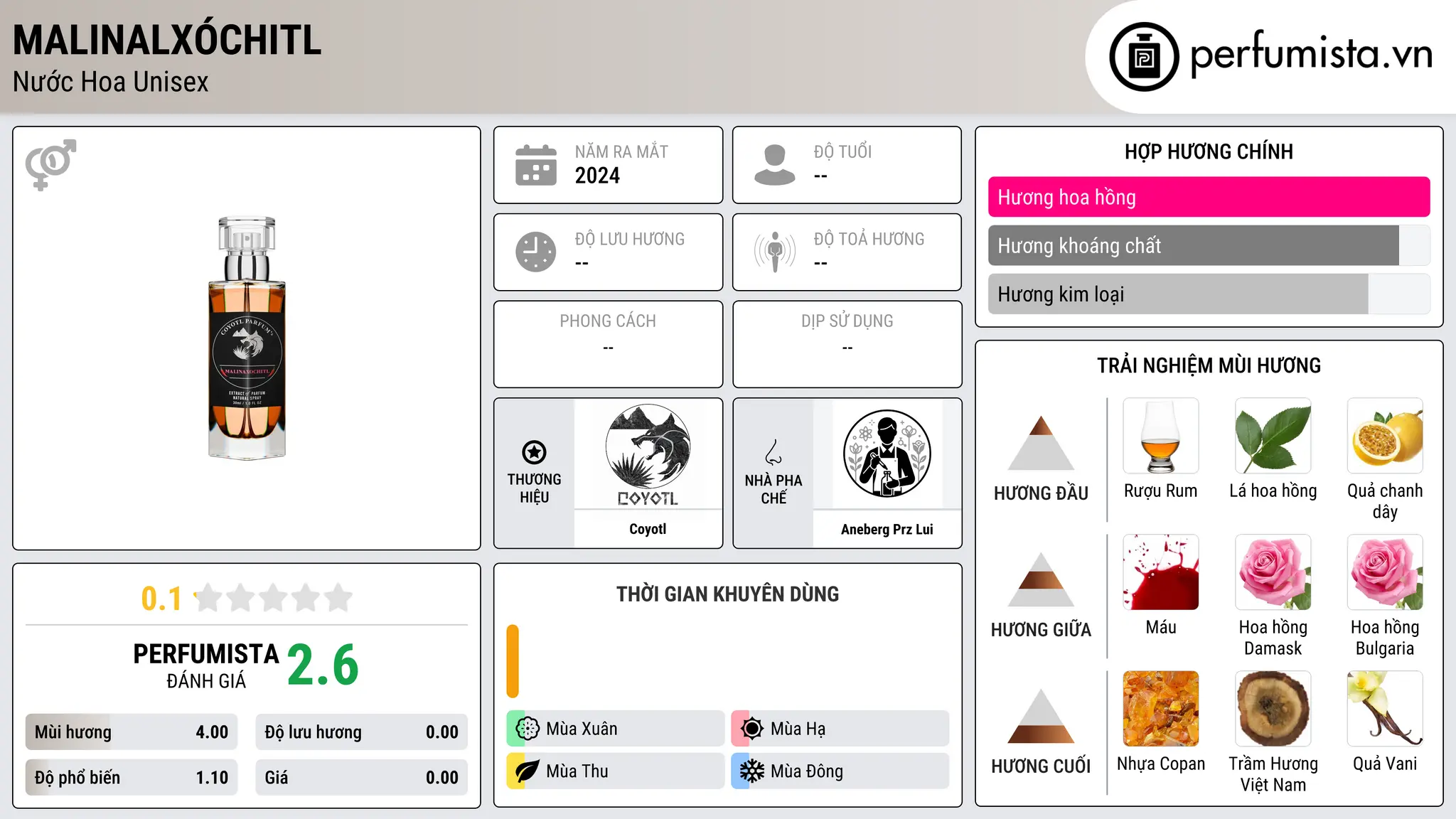Open the Lá hoa hồng note image

click(x=1273, y=436)
